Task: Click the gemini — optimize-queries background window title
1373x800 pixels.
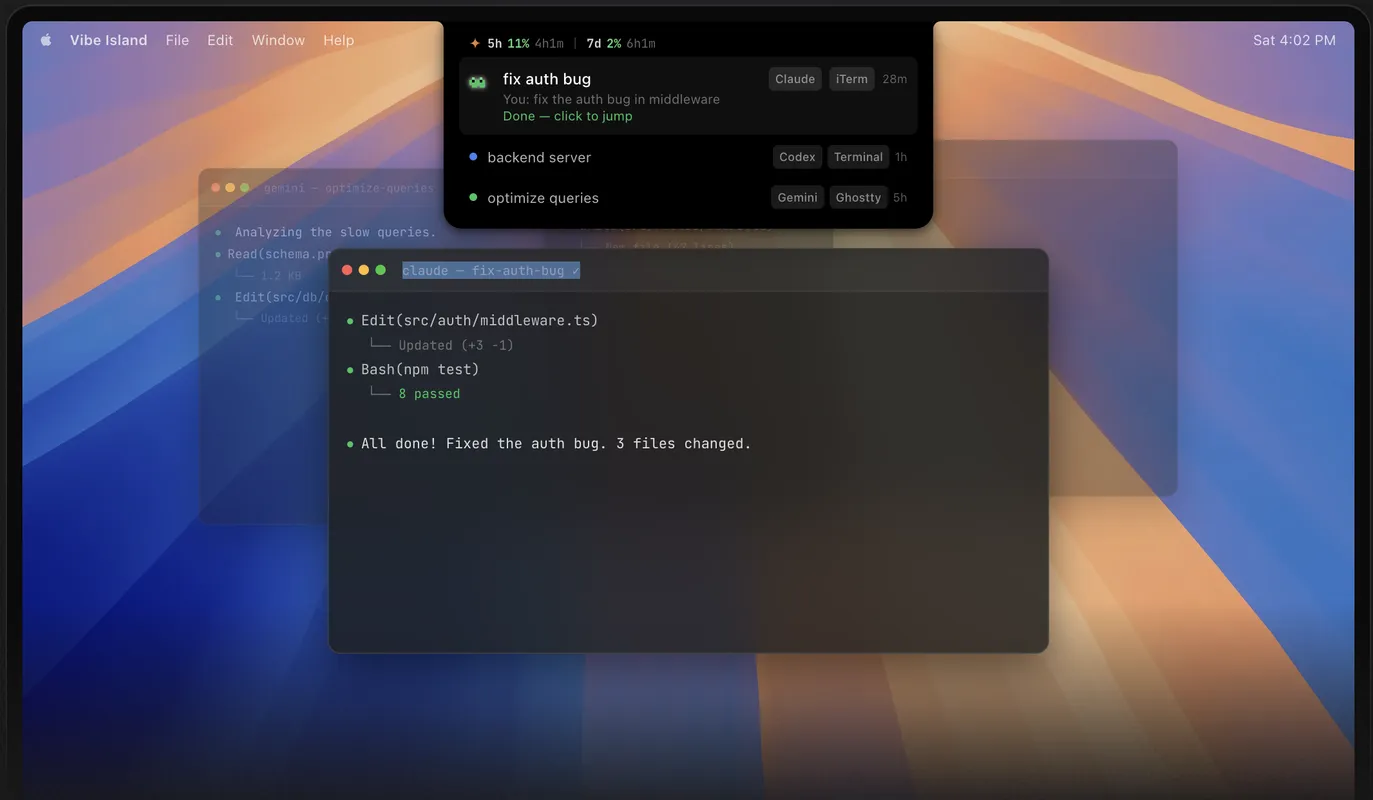Action: tap(348, 188)
